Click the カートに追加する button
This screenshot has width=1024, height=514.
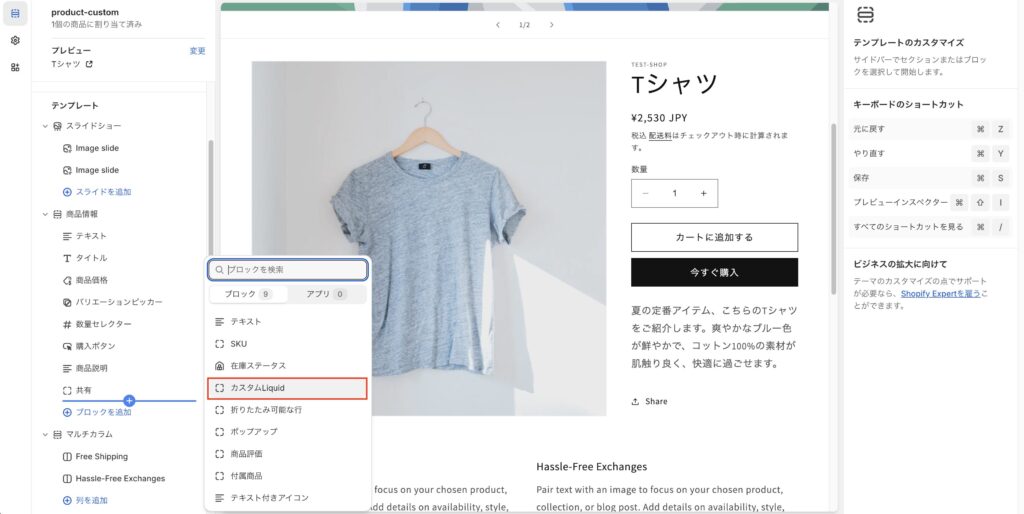point(714,237)
